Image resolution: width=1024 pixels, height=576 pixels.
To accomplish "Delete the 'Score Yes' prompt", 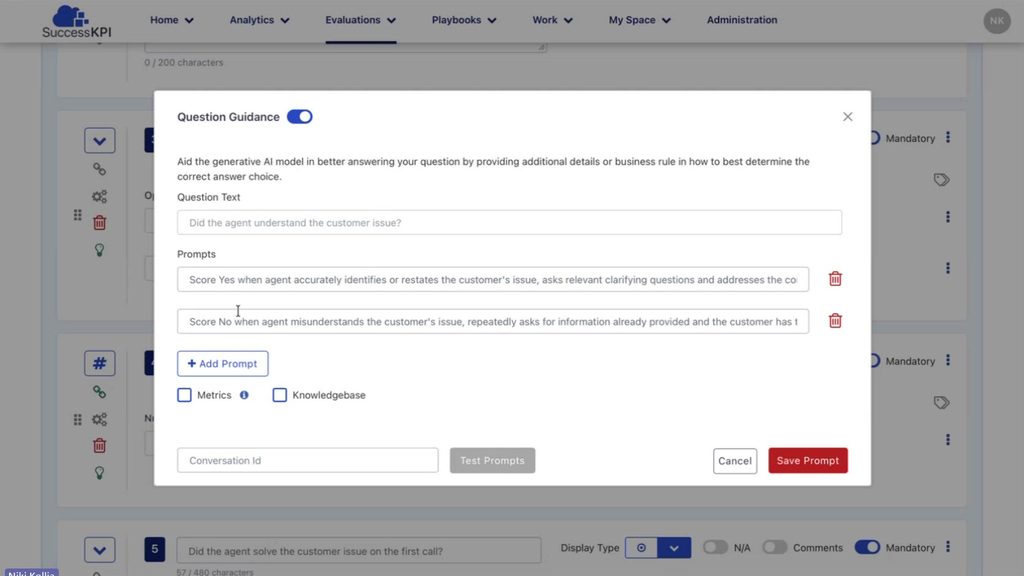I will pyautogui.click(x=835, y=279).
